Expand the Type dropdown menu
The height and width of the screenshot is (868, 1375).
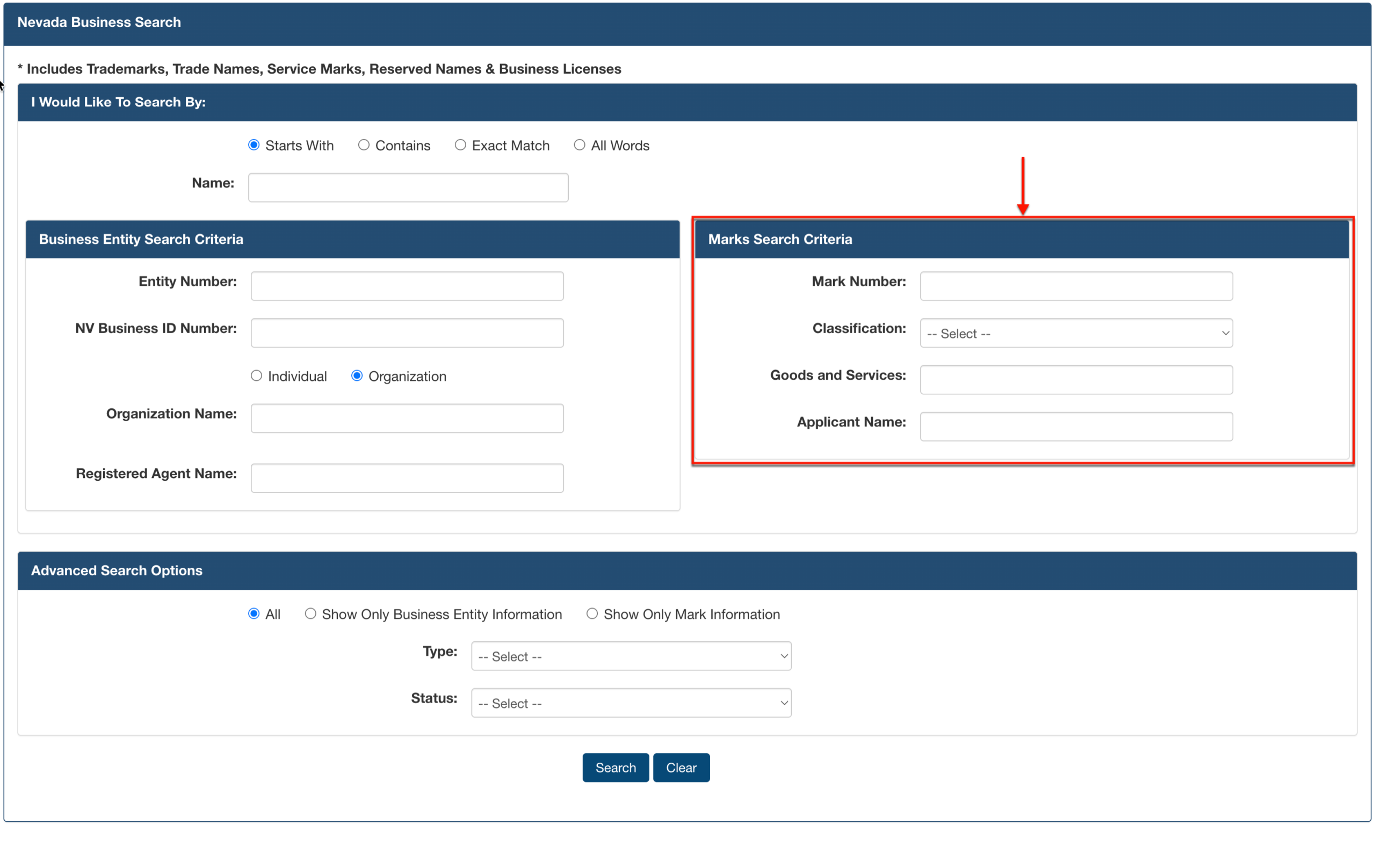click(x=631, y=656)
